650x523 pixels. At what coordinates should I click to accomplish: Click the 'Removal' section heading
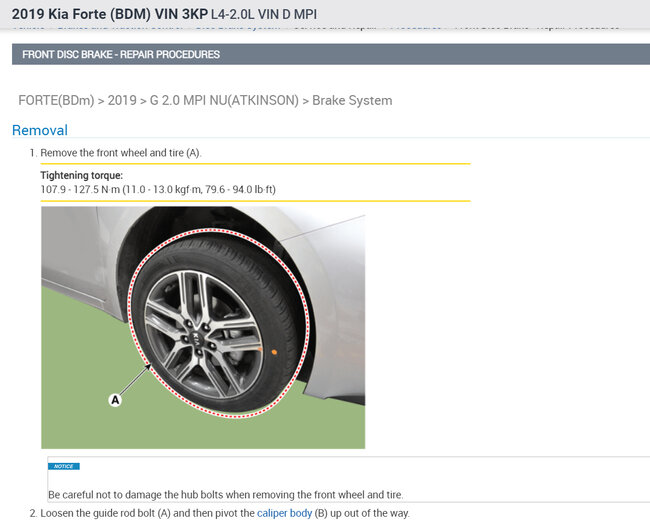[x=40, y=130]
